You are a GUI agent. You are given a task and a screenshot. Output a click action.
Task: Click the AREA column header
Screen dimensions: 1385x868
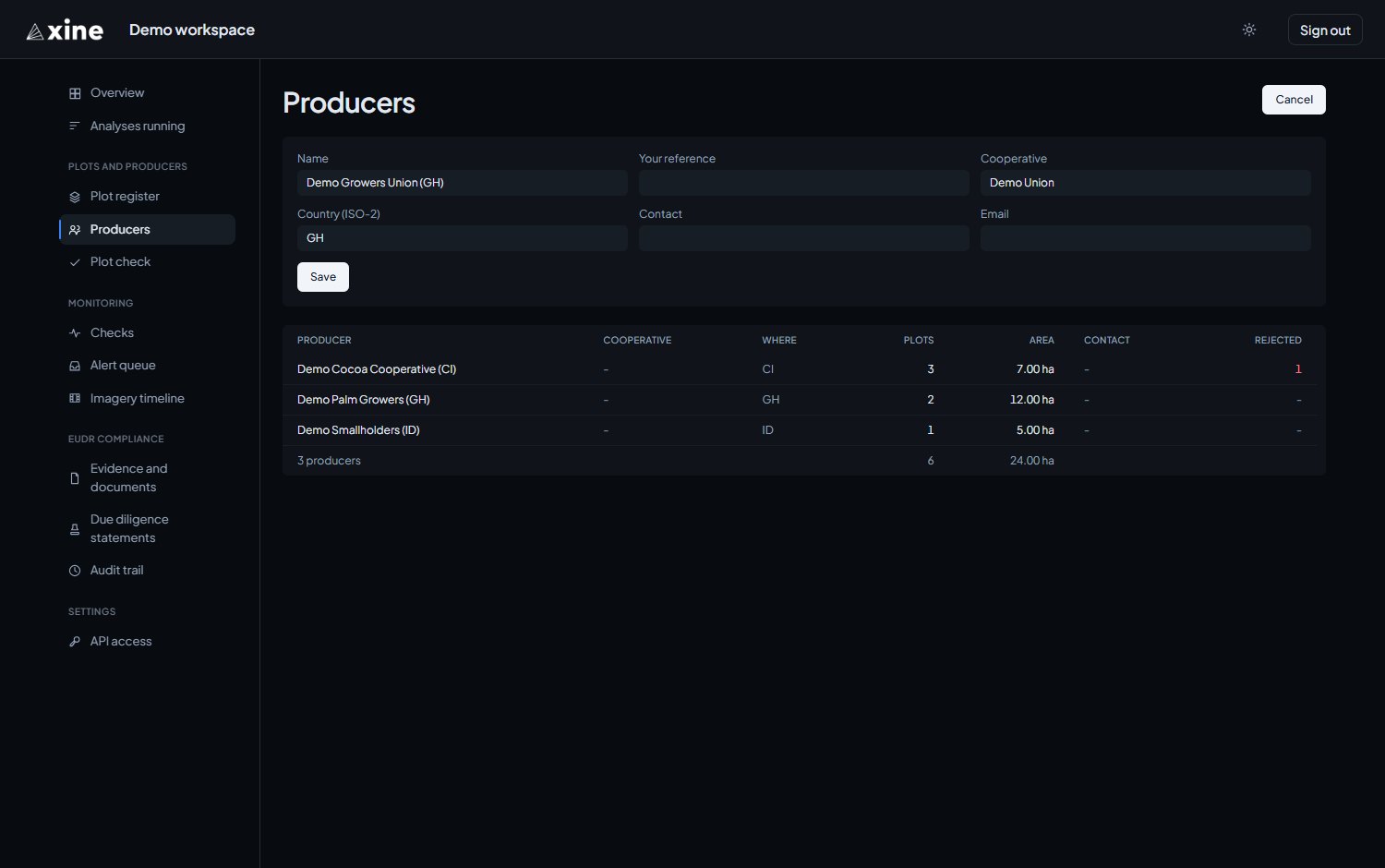1042,341
